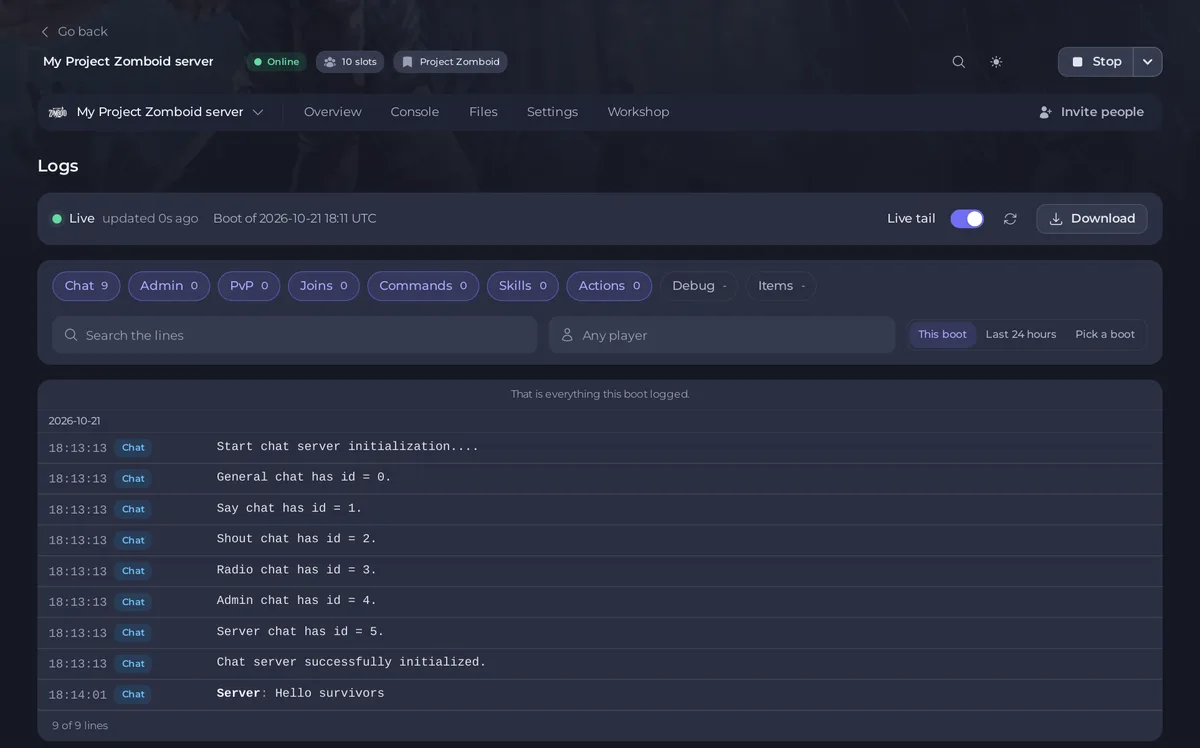Toggle the Debug log filter
This screenshot has width=1200, height=748.
(x=699, y=286)
